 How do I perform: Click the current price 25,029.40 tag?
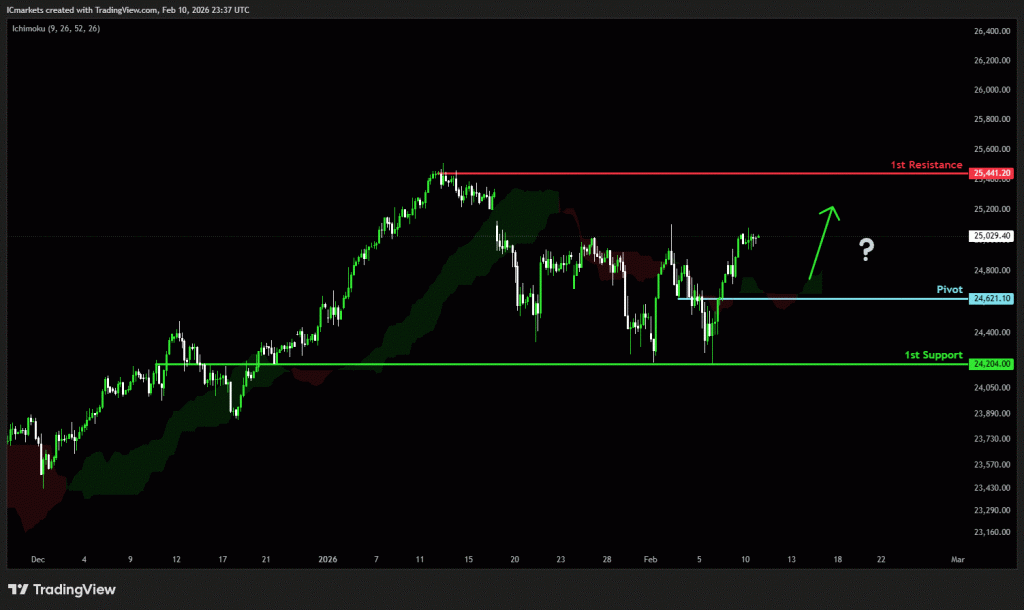tap(991, 236)
